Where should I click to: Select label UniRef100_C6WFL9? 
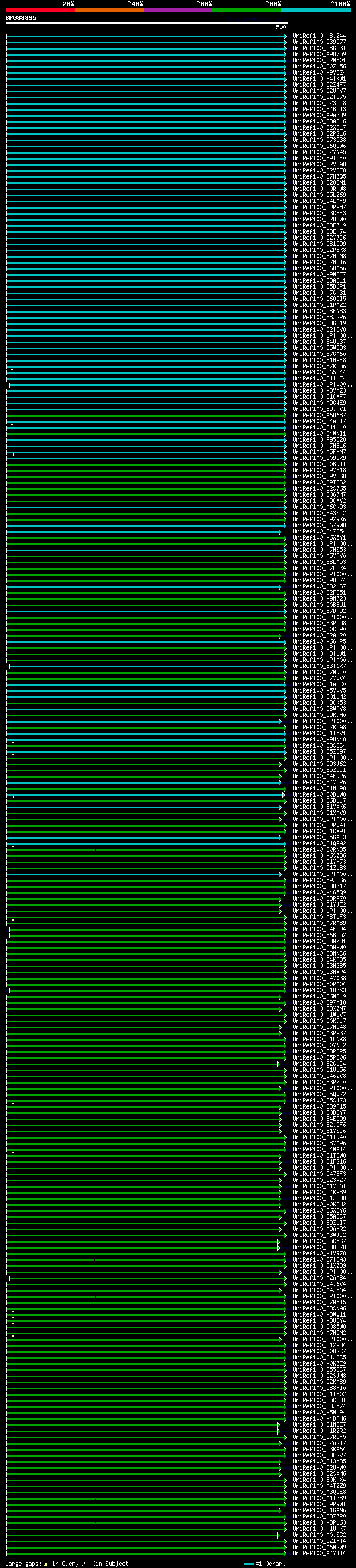point(319,996)
